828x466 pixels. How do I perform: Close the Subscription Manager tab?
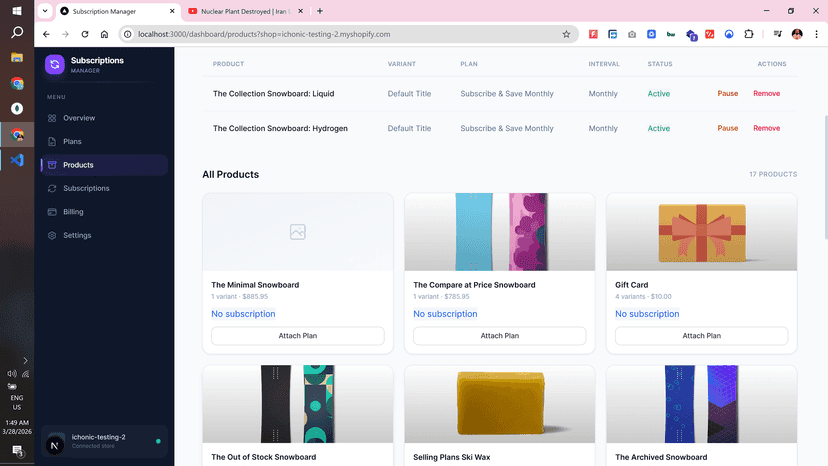click(x=172, y=11)
